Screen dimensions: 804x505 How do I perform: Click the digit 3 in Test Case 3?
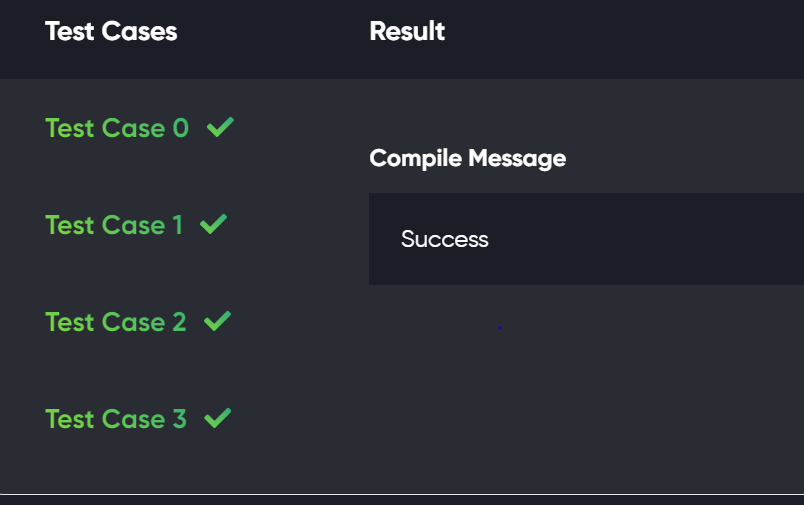(179, 419)
